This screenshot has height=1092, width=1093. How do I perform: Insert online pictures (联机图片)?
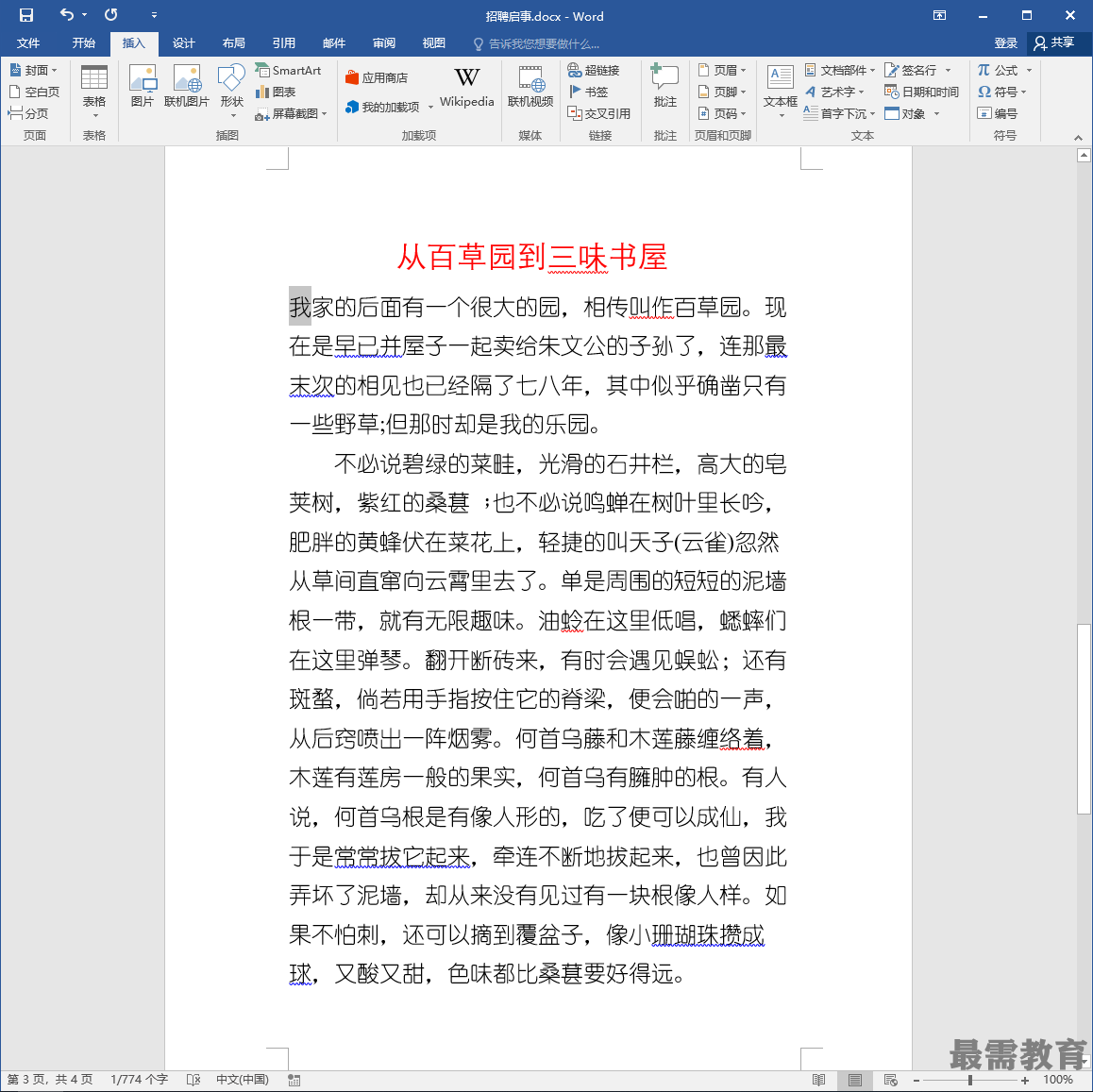[187, 87]
